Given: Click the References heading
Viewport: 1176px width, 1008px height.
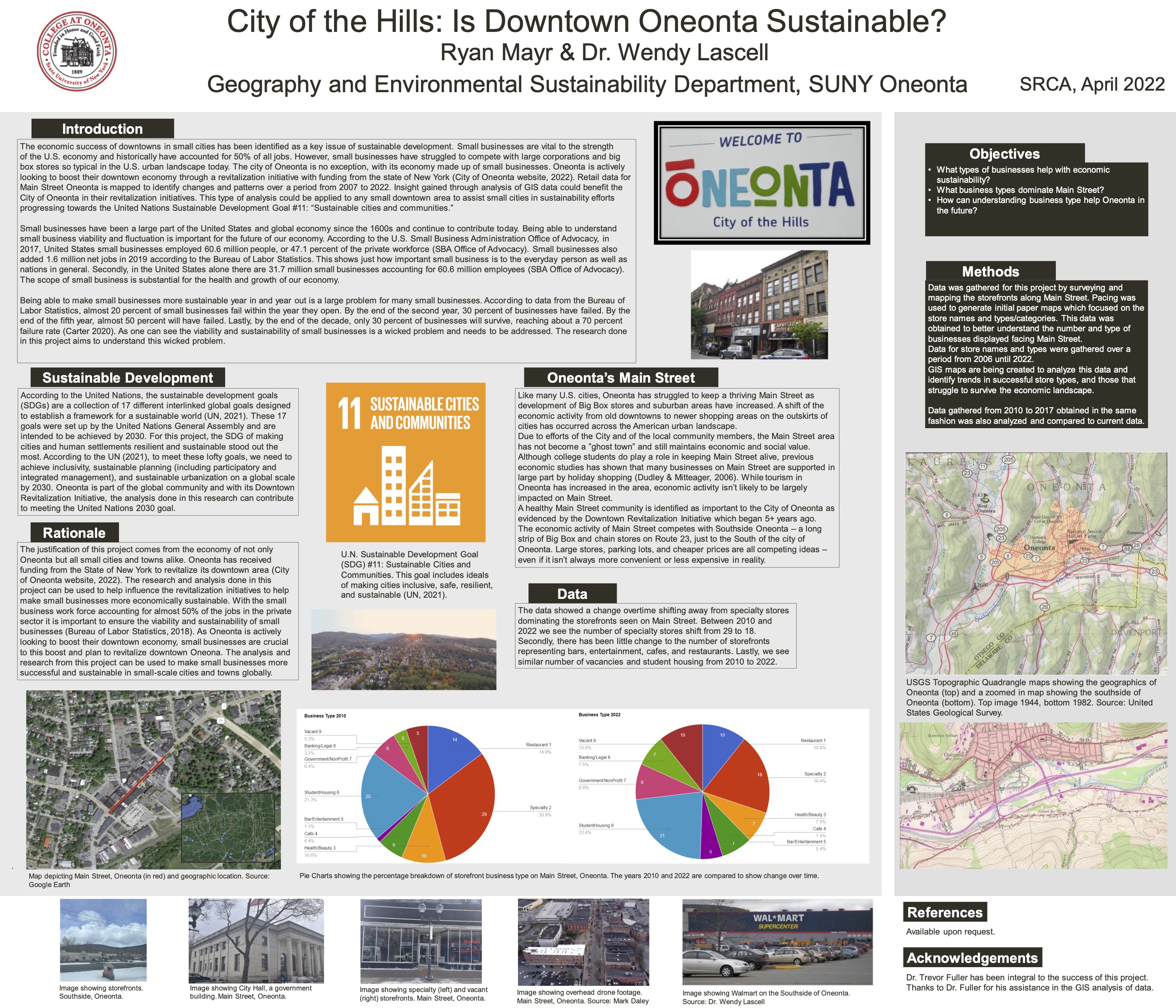Looking at the screenshot, I should pyautogui.click(x=945, y=912).
